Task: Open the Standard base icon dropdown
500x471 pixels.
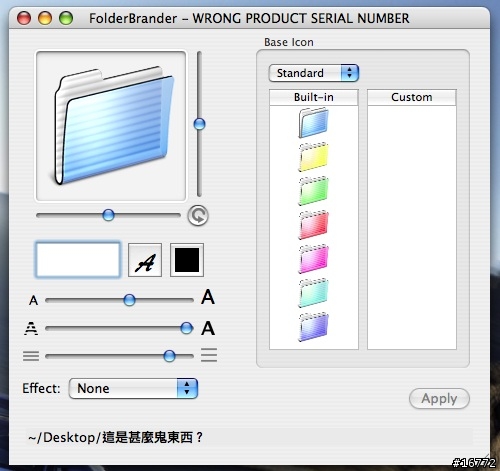Action: pyautogui.click(x=314, y=73)
